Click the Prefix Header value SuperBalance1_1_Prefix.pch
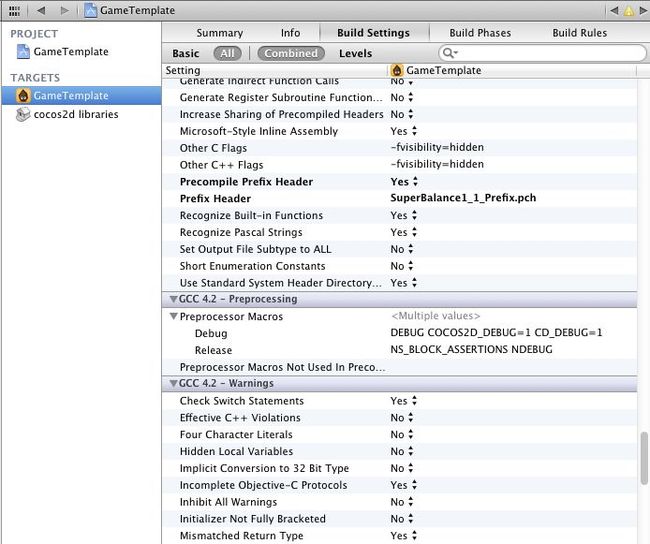This screenshot has width=650, height=544. (463, 198)
